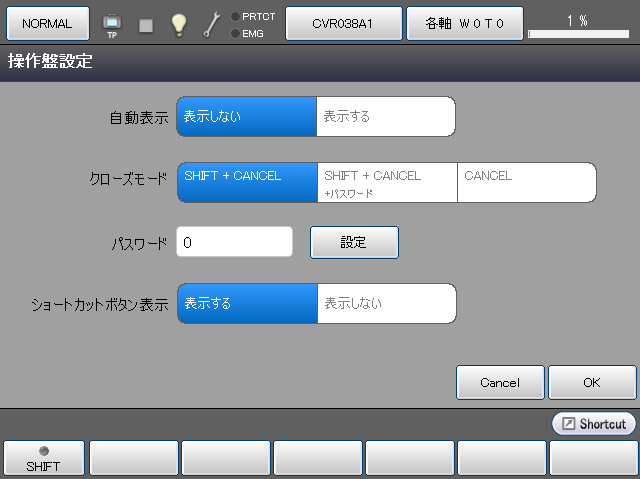Click the wrench maintenance icon
640x479 pixels.
point(212,24)
